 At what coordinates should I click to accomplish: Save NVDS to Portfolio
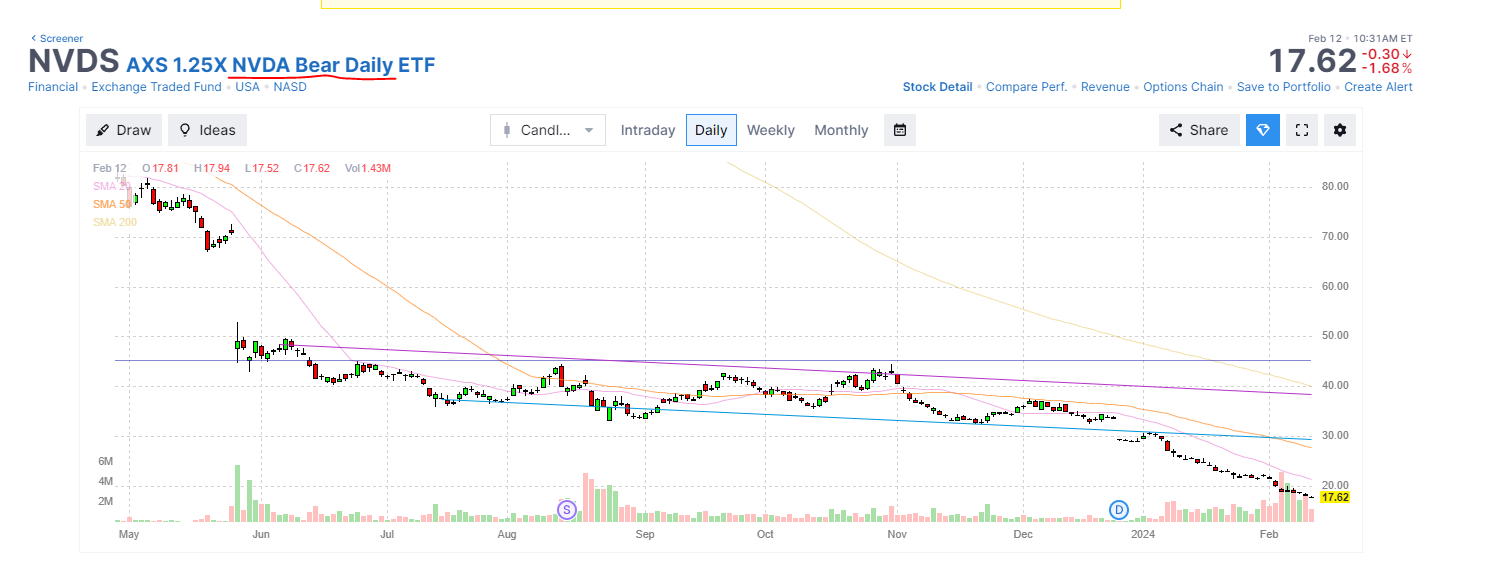tap(1284, 87)
